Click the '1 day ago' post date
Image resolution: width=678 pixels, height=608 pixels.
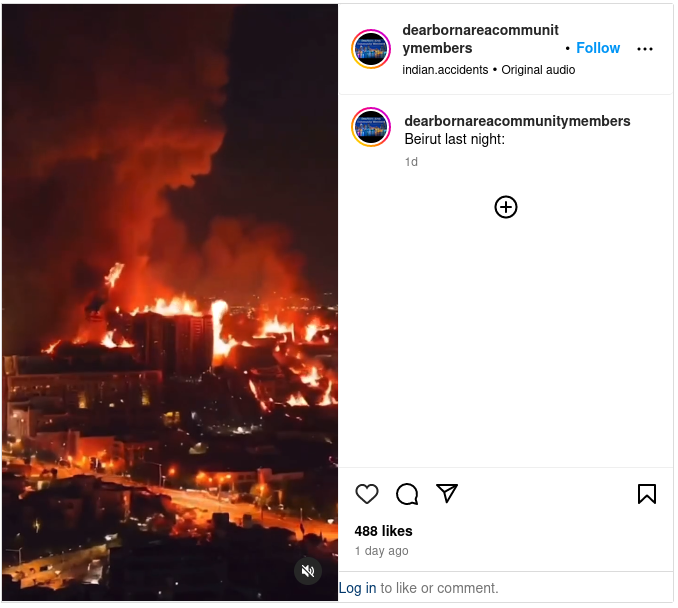pos(382,551)
